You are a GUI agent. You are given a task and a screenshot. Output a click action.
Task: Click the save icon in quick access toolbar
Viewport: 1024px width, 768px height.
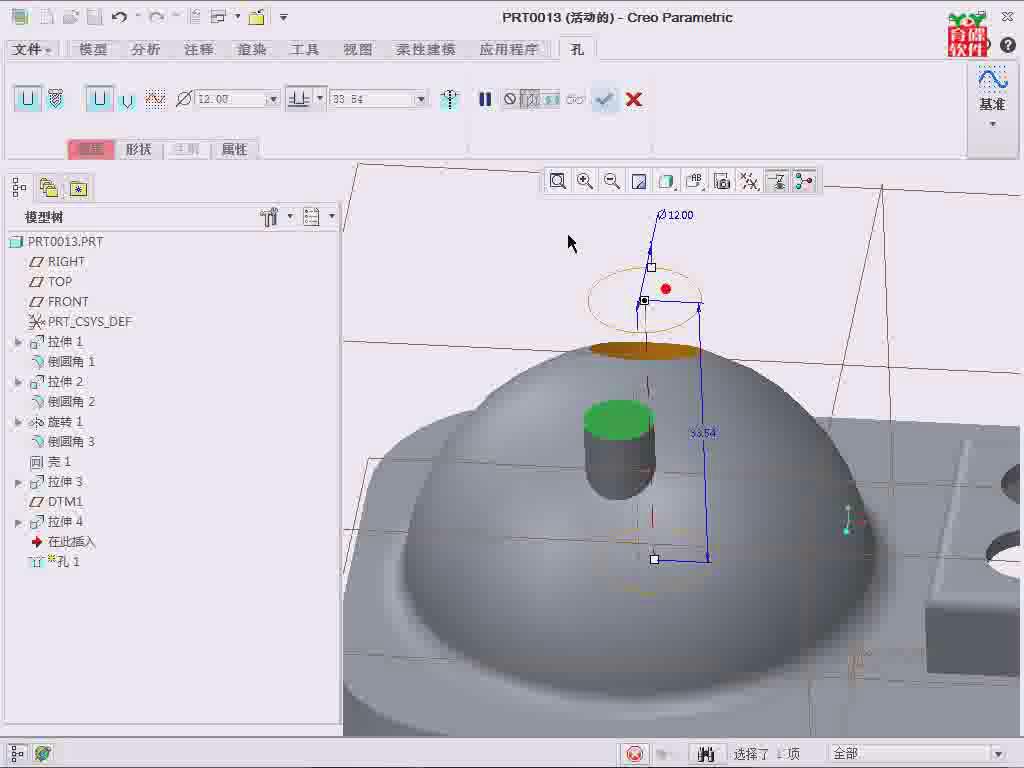point(95,17)
